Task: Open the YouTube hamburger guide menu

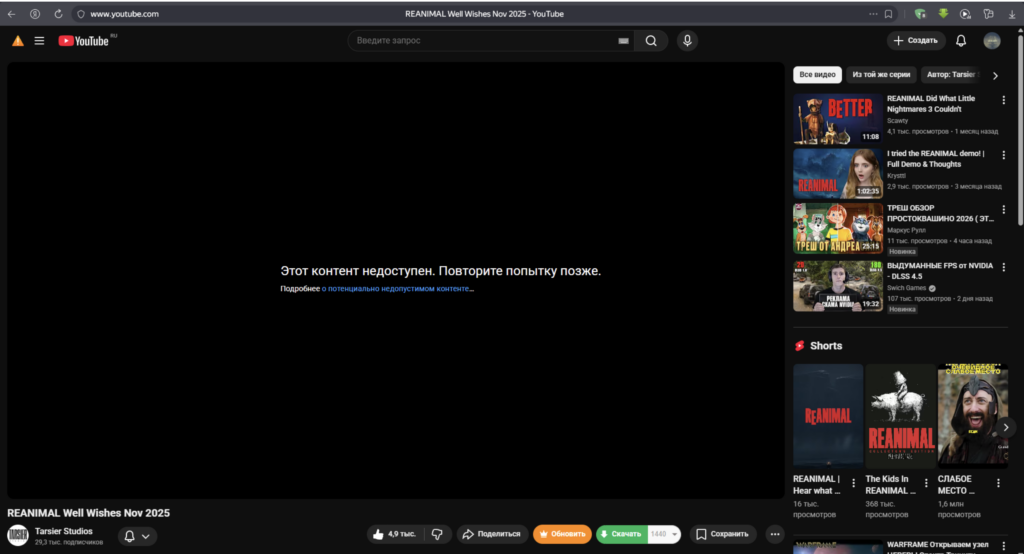Action: [x=39, y=41]
